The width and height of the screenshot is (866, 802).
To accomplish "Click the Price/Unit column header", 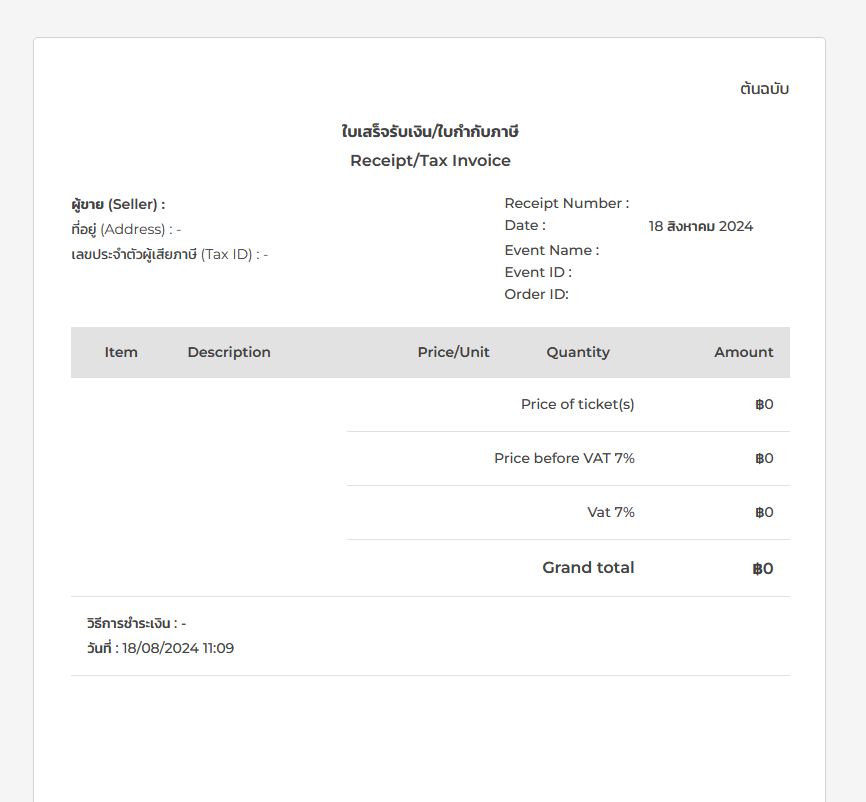I will tap(453, 352).
